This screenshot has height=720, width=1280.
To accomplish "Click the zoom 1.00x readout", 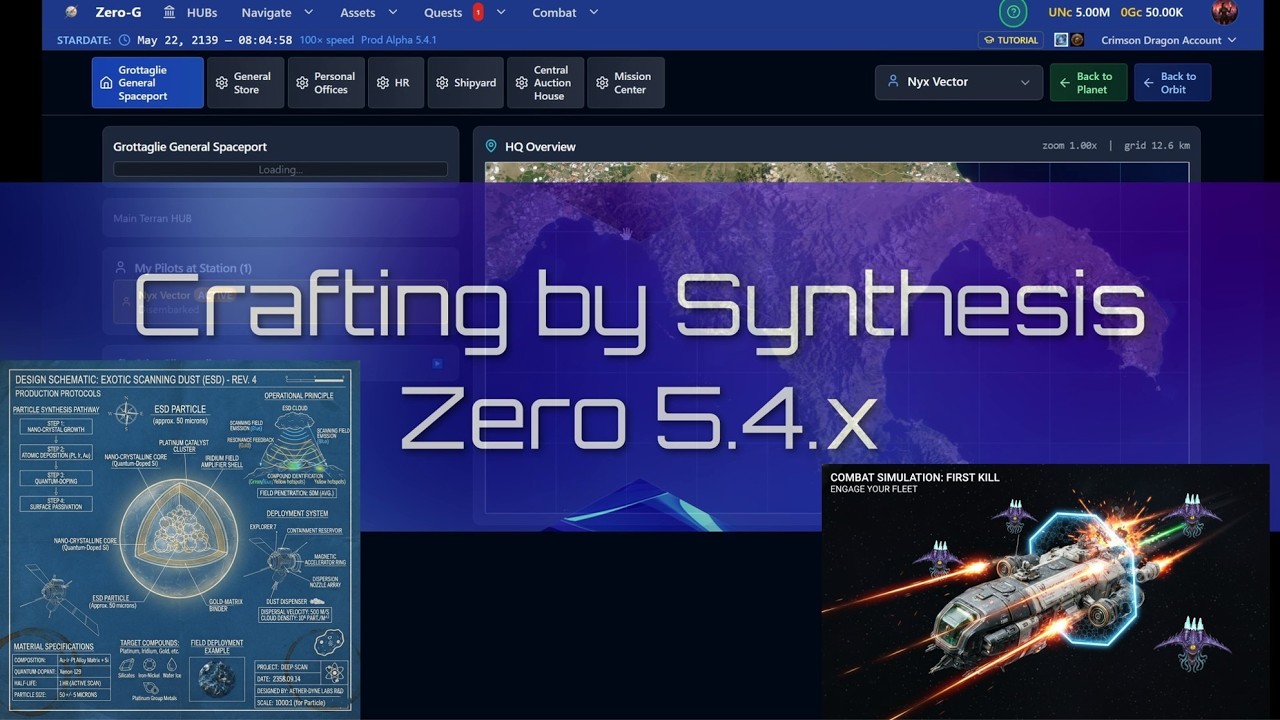I will [x=1069, y=146].
